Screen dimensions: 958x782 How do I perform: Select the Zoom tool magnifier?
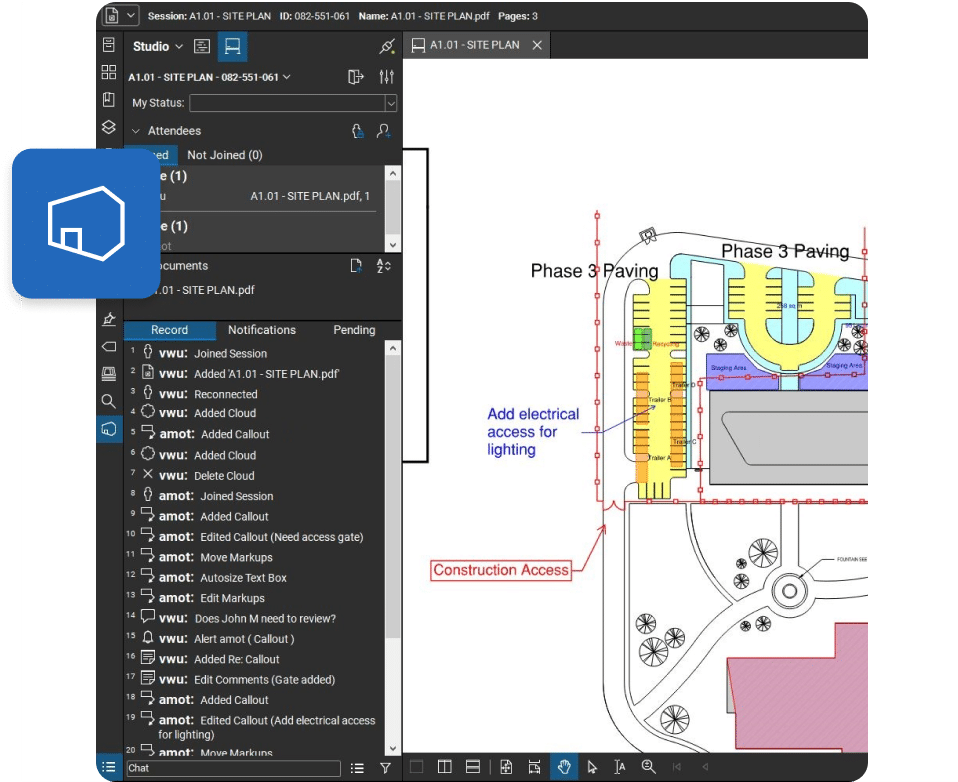[648, 767]
